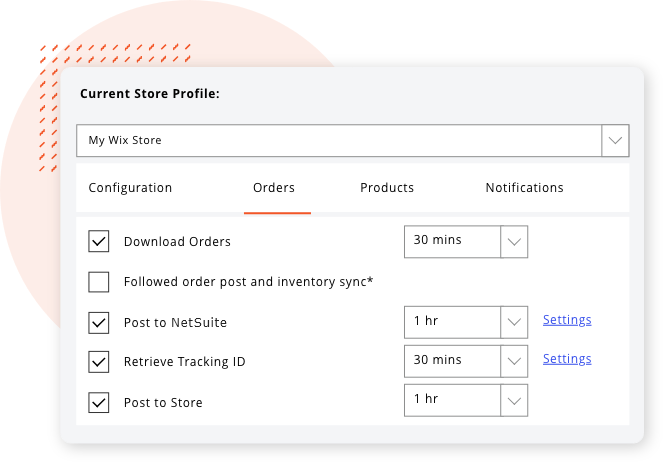Enable Followed order post and inventory sync
The image size is (670, 469).
pyautogui.click(x=99, y=282)
